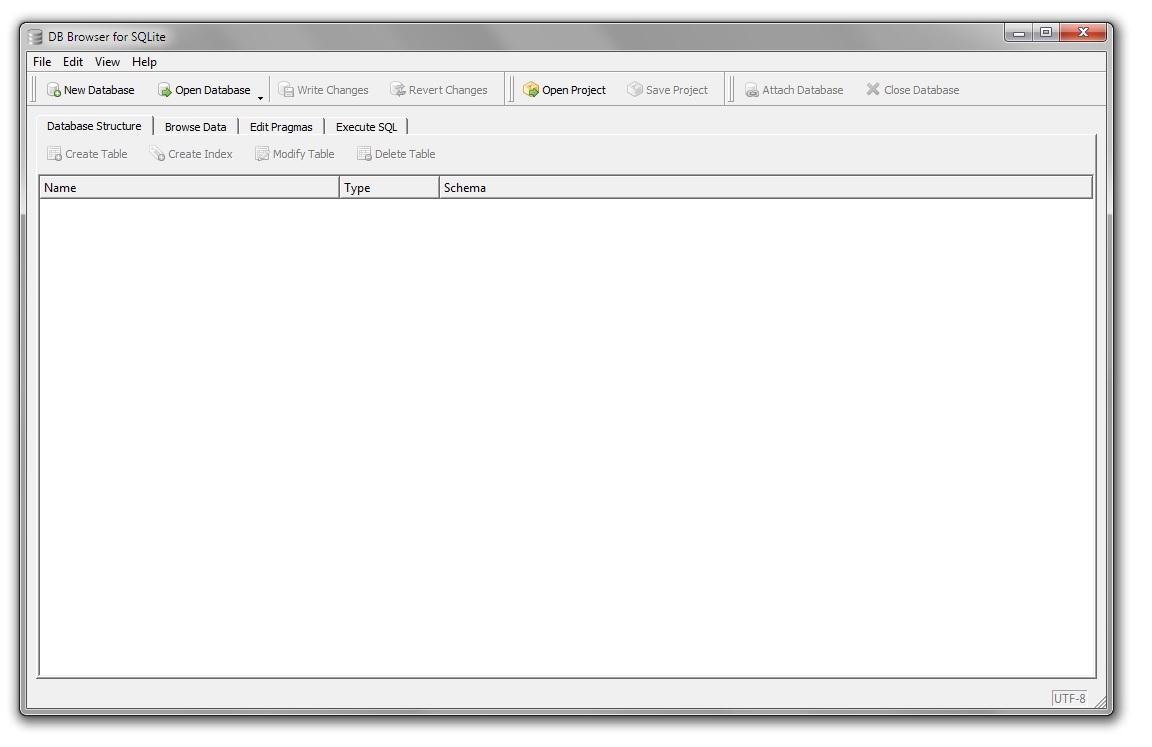Select the Create Index icon

pos(191,153)
